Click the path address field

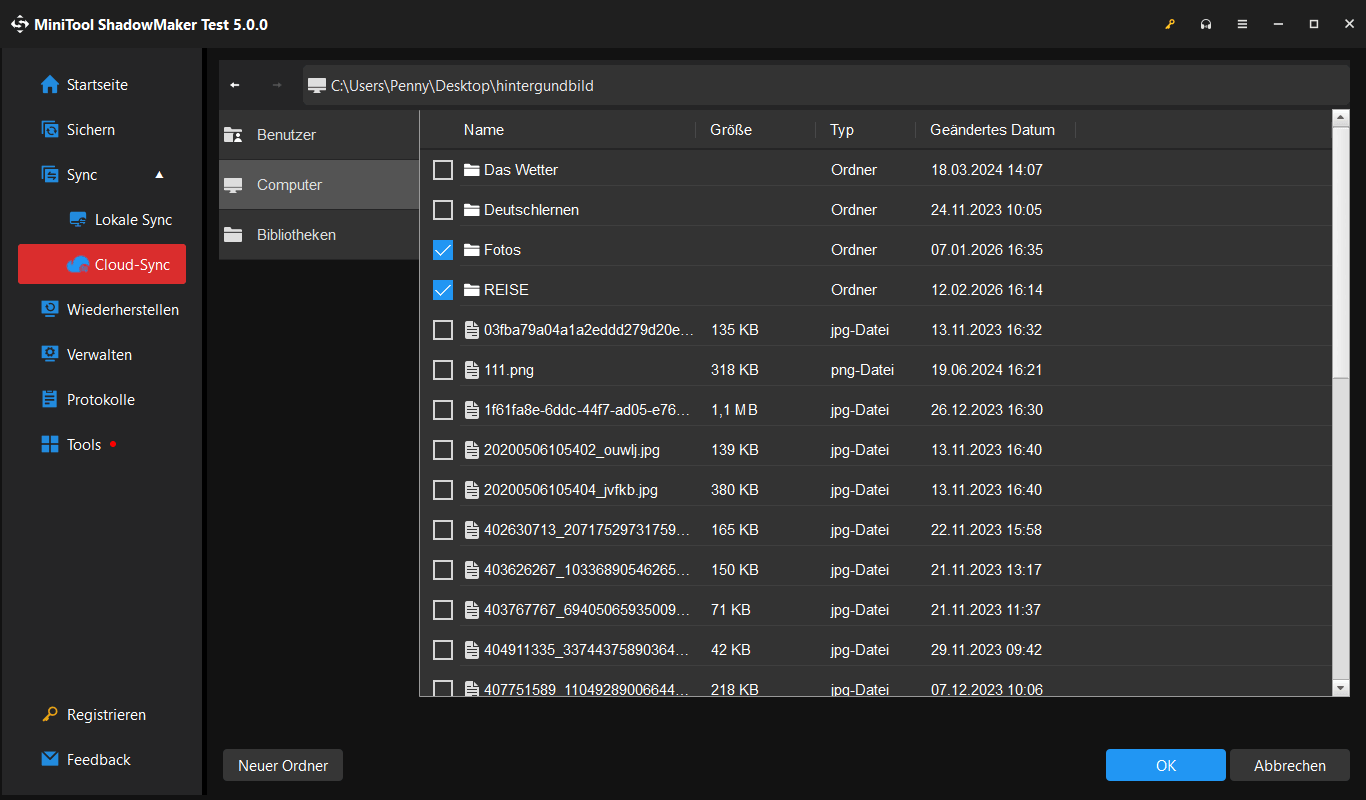[826, 85]
